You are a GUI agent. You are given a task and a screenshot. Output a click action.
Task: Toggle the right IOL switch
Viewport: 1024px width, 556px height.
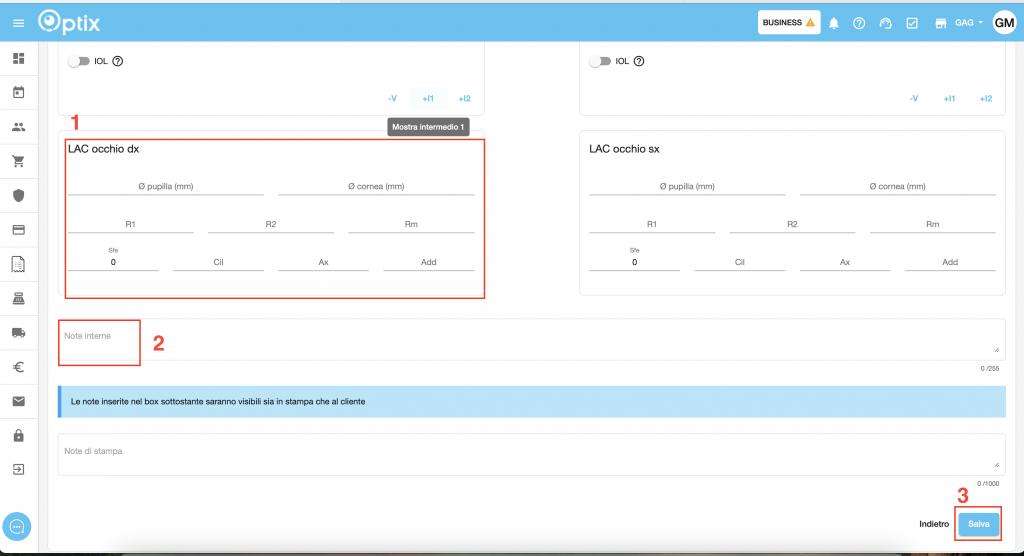[600, 61]
